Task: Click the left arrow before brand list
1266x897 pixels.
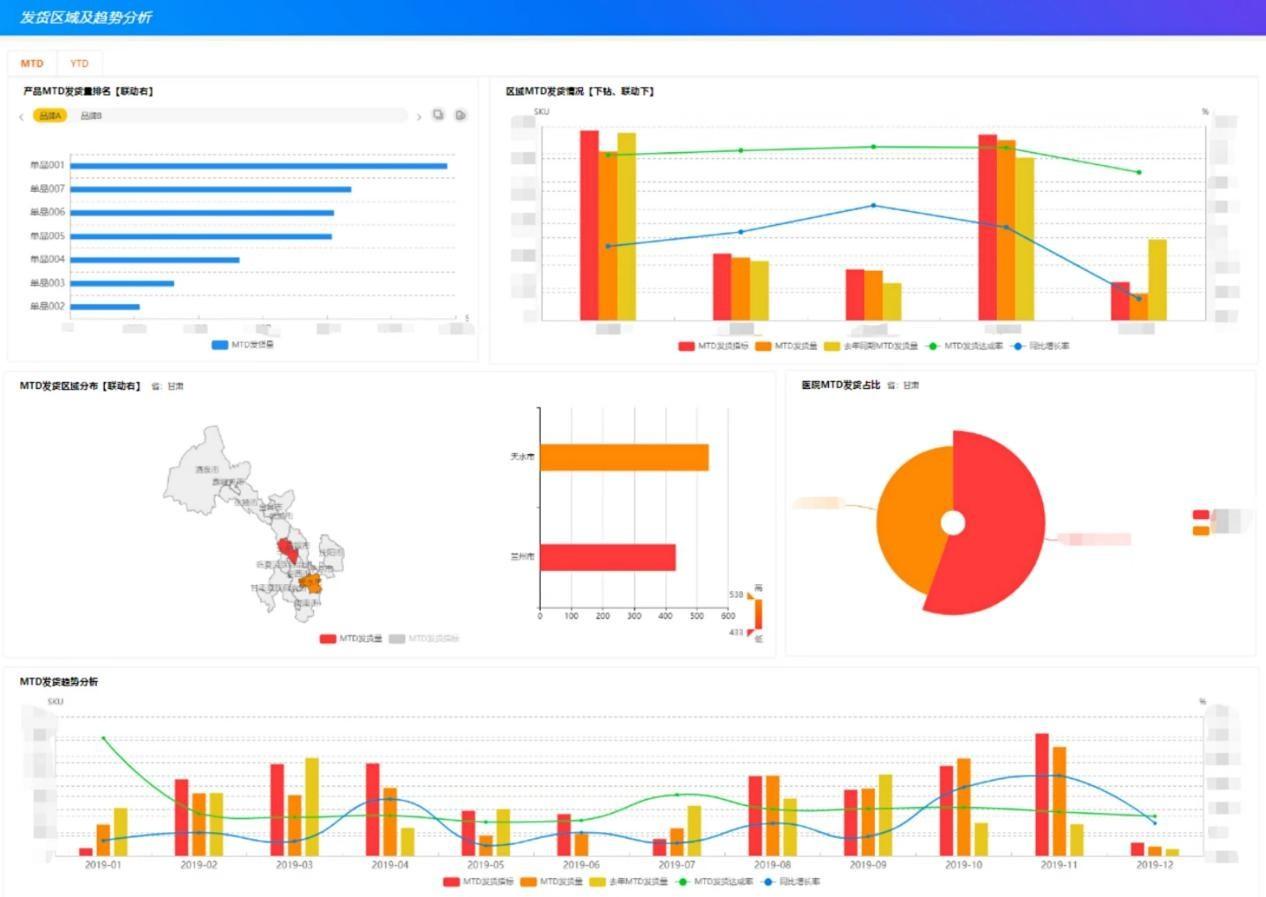Action: (21, 117)
